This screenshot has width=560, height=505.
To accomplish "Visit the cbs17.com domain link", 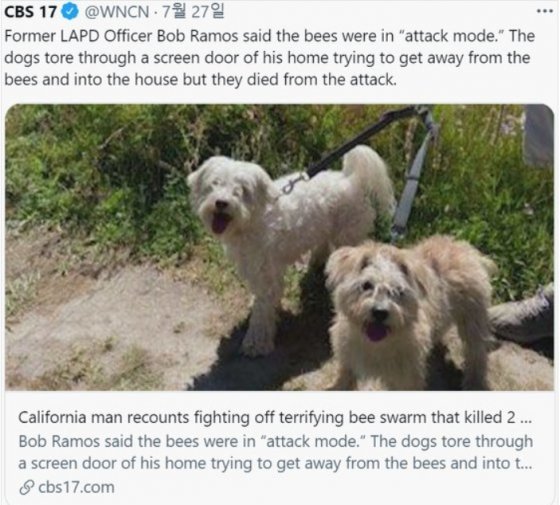I will (76, 488).
